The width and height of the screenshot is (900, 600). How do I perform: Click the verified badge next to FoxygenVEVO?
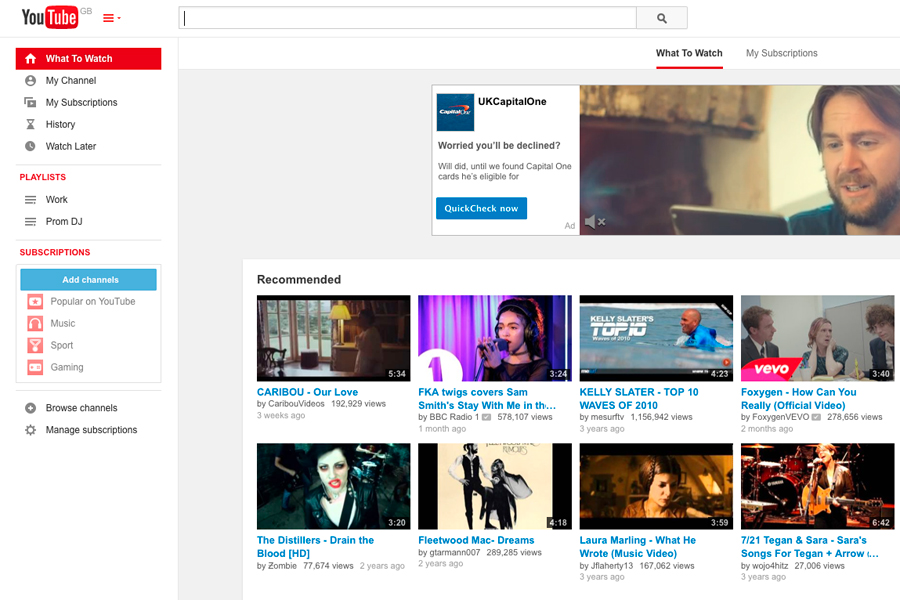click(x=816, y=417)
